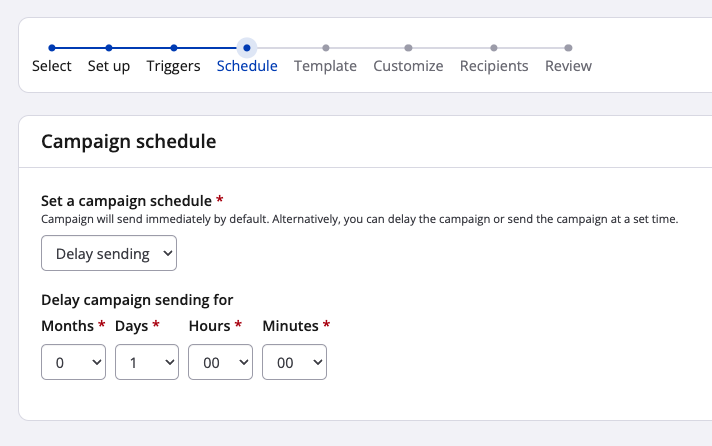This screenshot has width=712, height=446.
Task: Click the Review step label
Action: [568, 66]
